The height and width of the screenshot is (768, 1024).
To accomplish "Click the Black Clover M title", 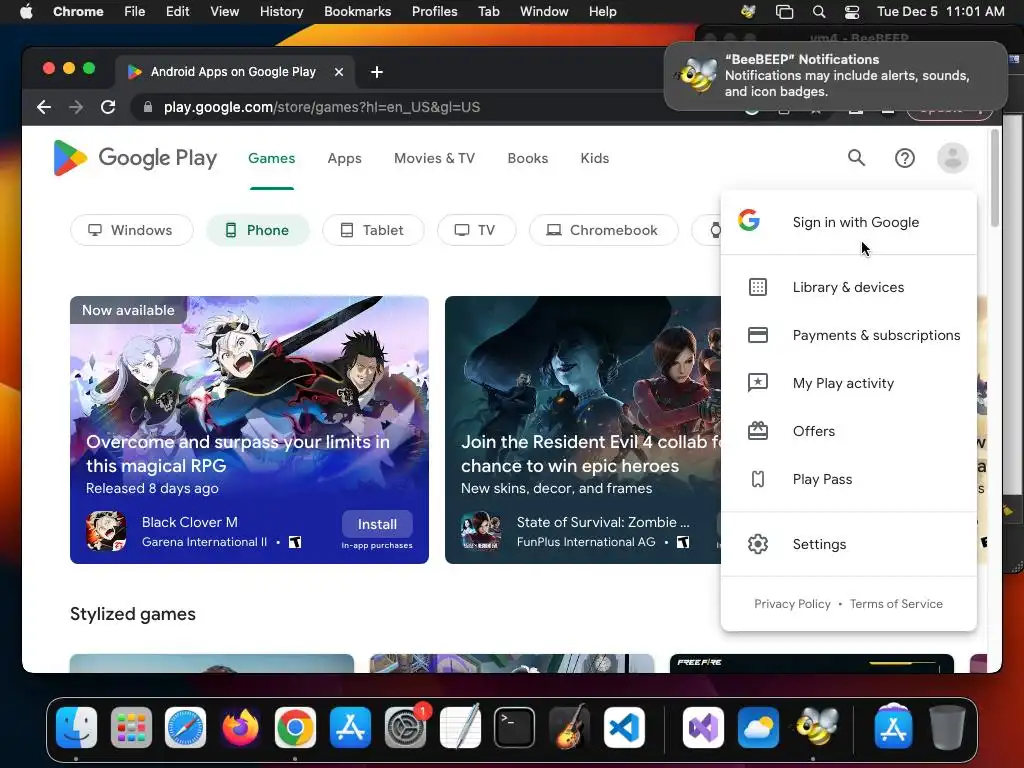I will [189, 522].
